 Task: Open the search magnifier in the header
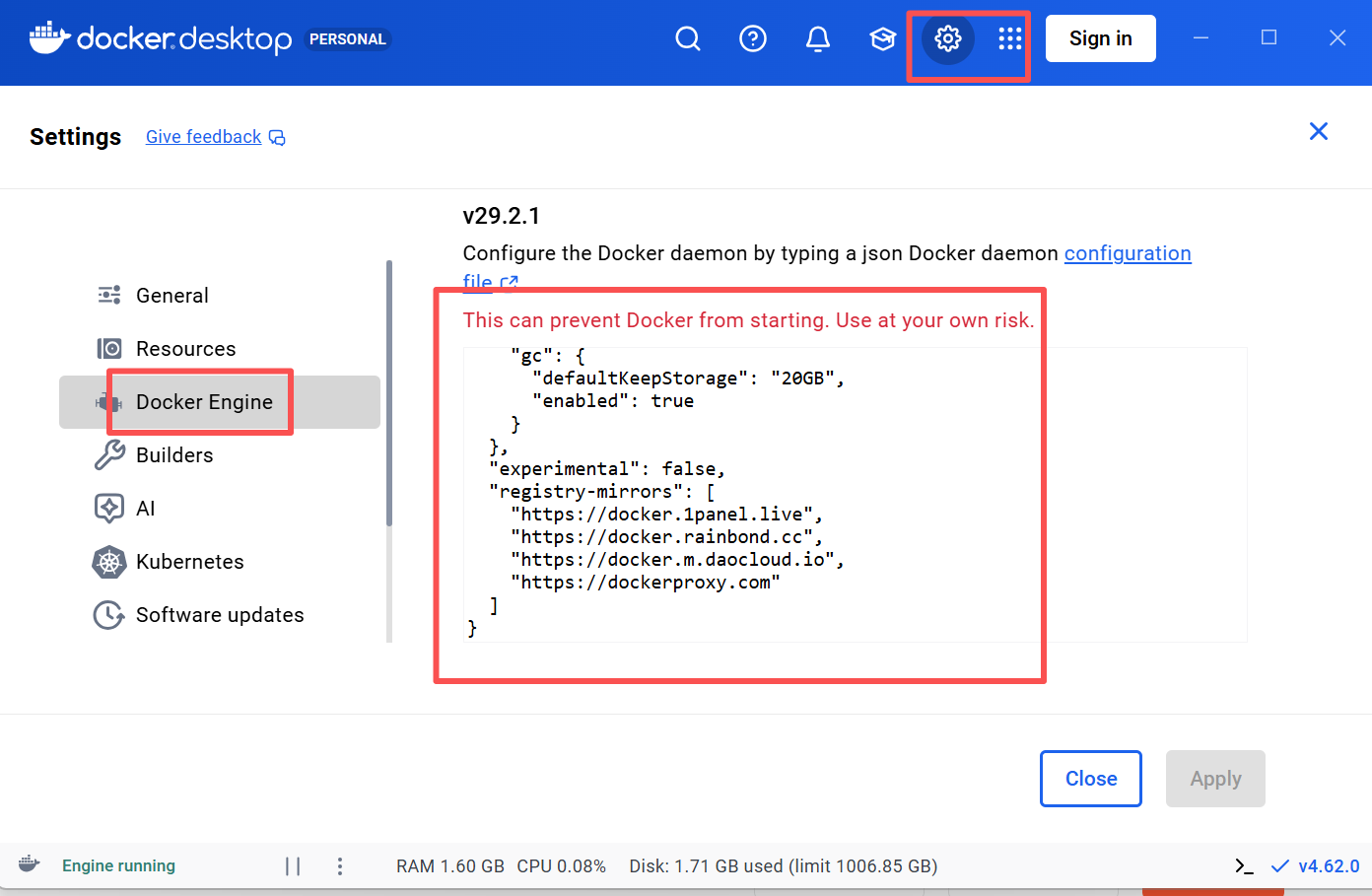click(688, 38)
